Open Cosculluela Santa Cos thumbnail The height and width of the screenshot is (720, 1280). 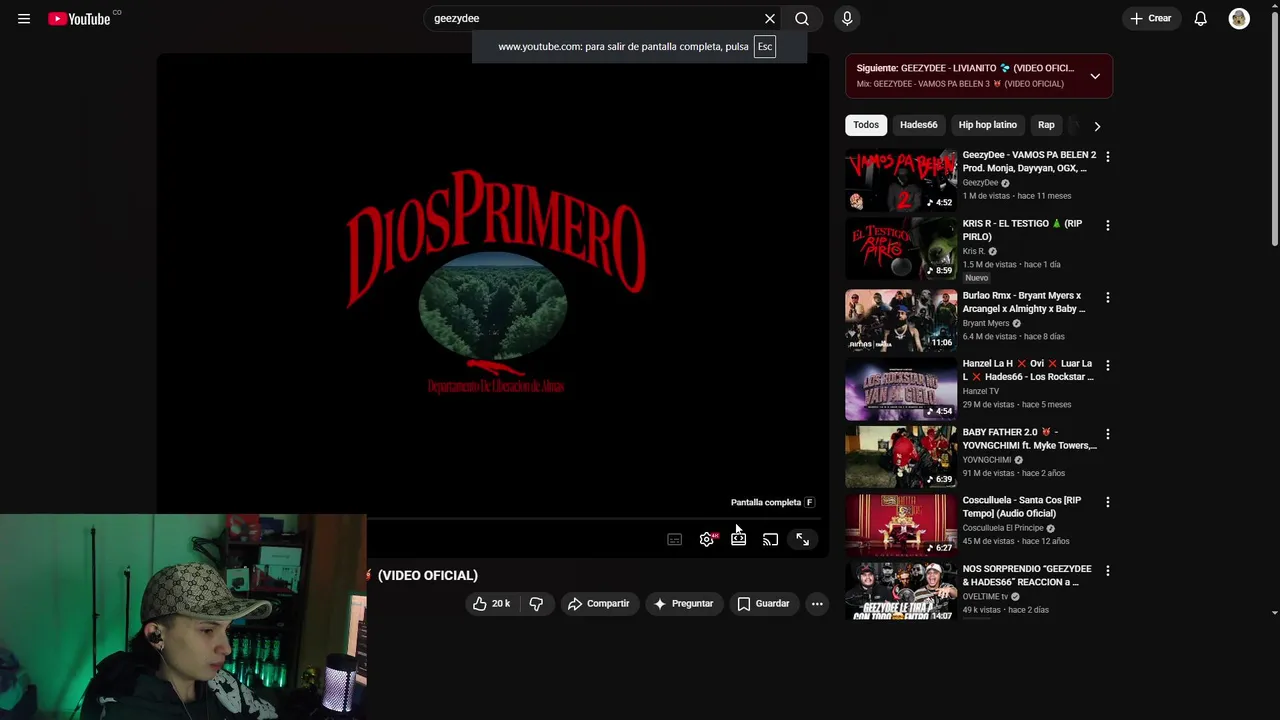[x=901, y=525]
